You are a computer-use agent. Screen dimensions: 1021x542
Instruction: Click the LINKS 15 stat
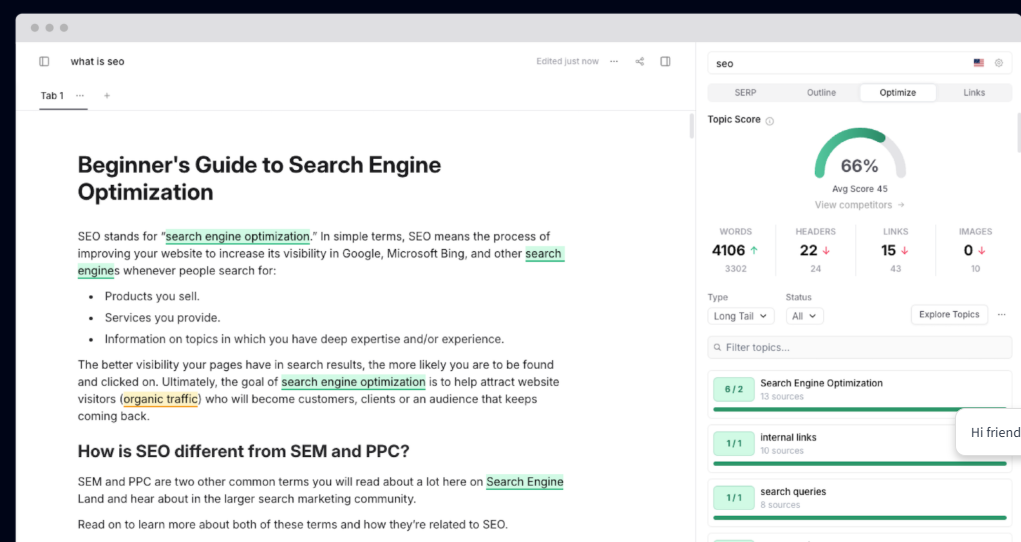895,250
